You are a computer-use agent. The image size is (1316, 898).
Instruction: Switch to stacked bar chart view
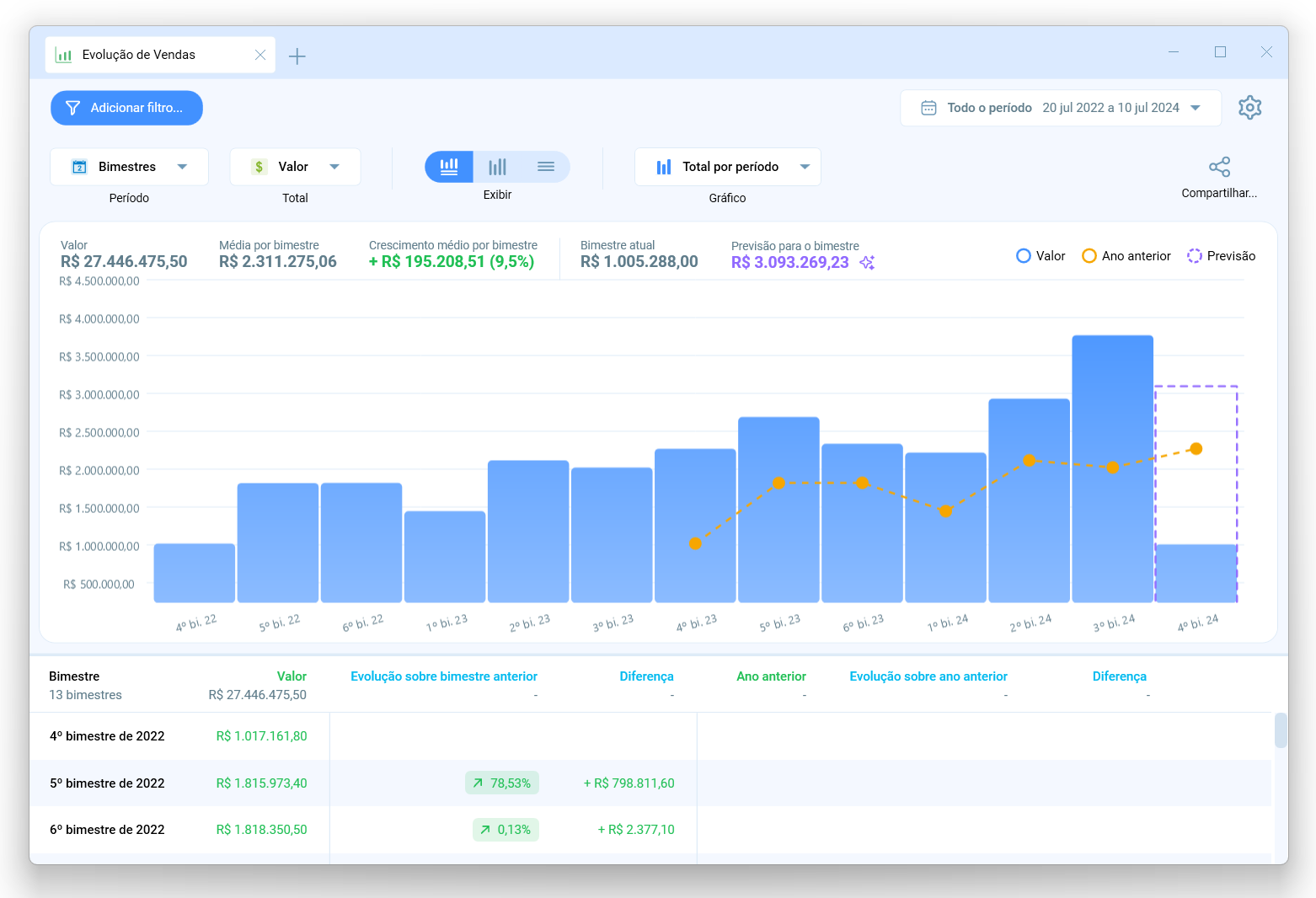[x=449, y=167]
